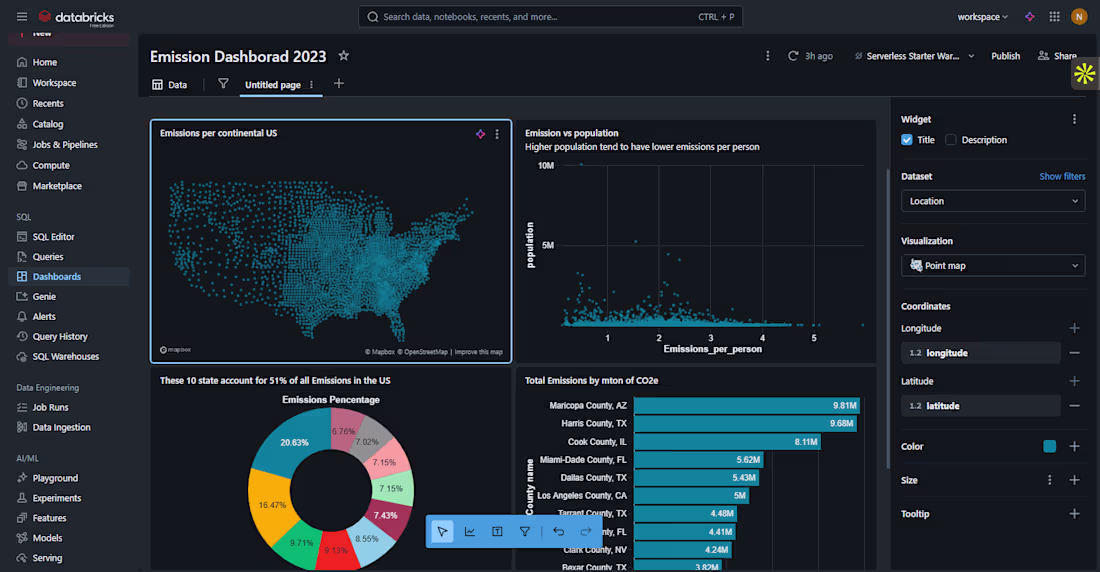Open the Visualization Point map dropdown

click(993, 265)
